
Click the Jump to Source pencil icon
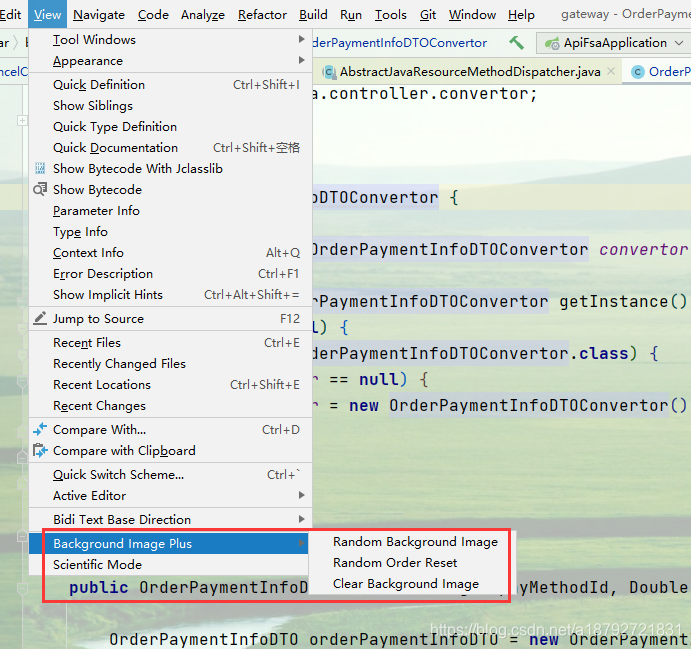(40, 319)
